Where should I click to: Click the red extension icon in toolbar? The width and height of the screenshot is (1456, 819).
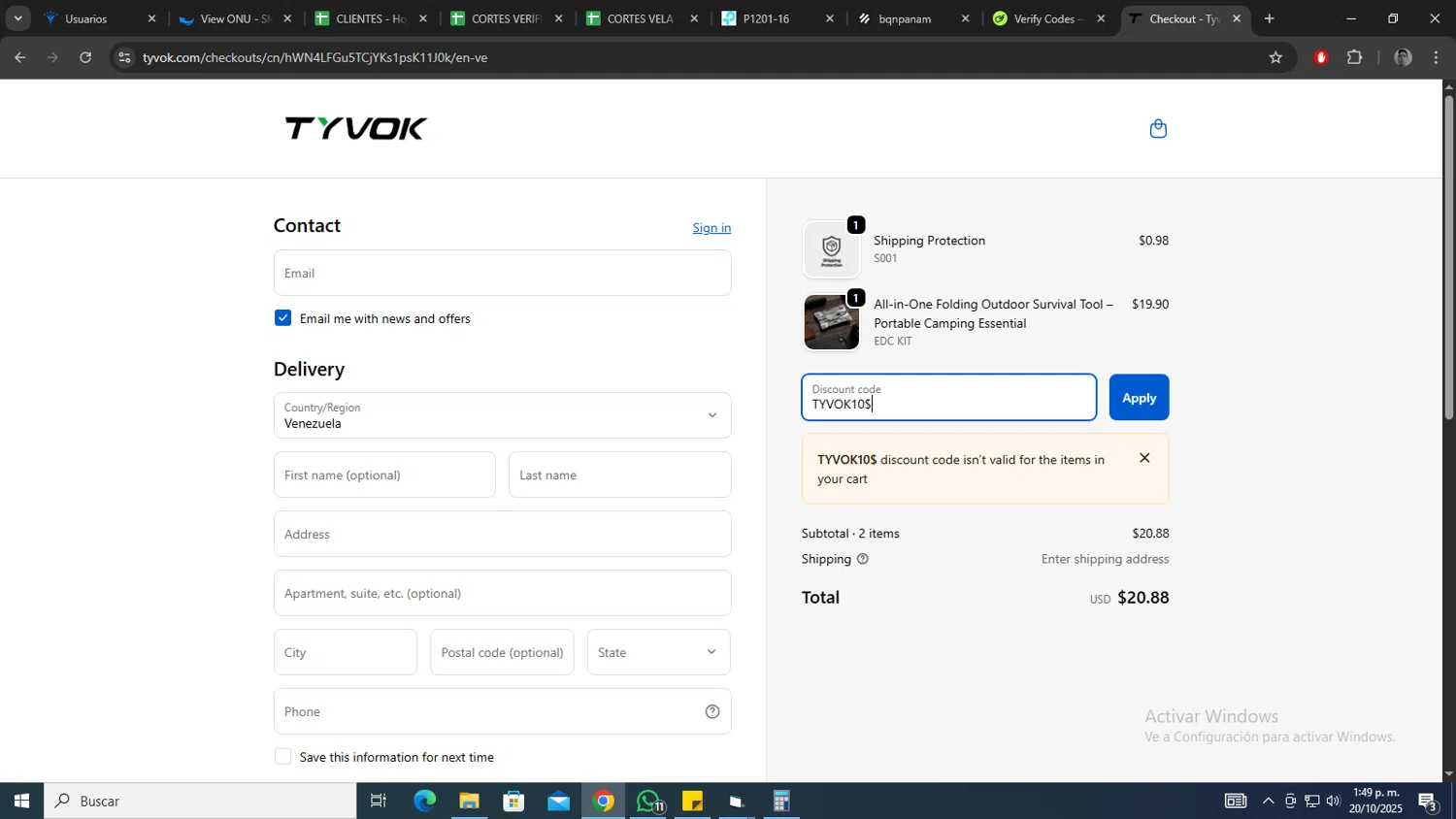click(x=1320, y=57)
